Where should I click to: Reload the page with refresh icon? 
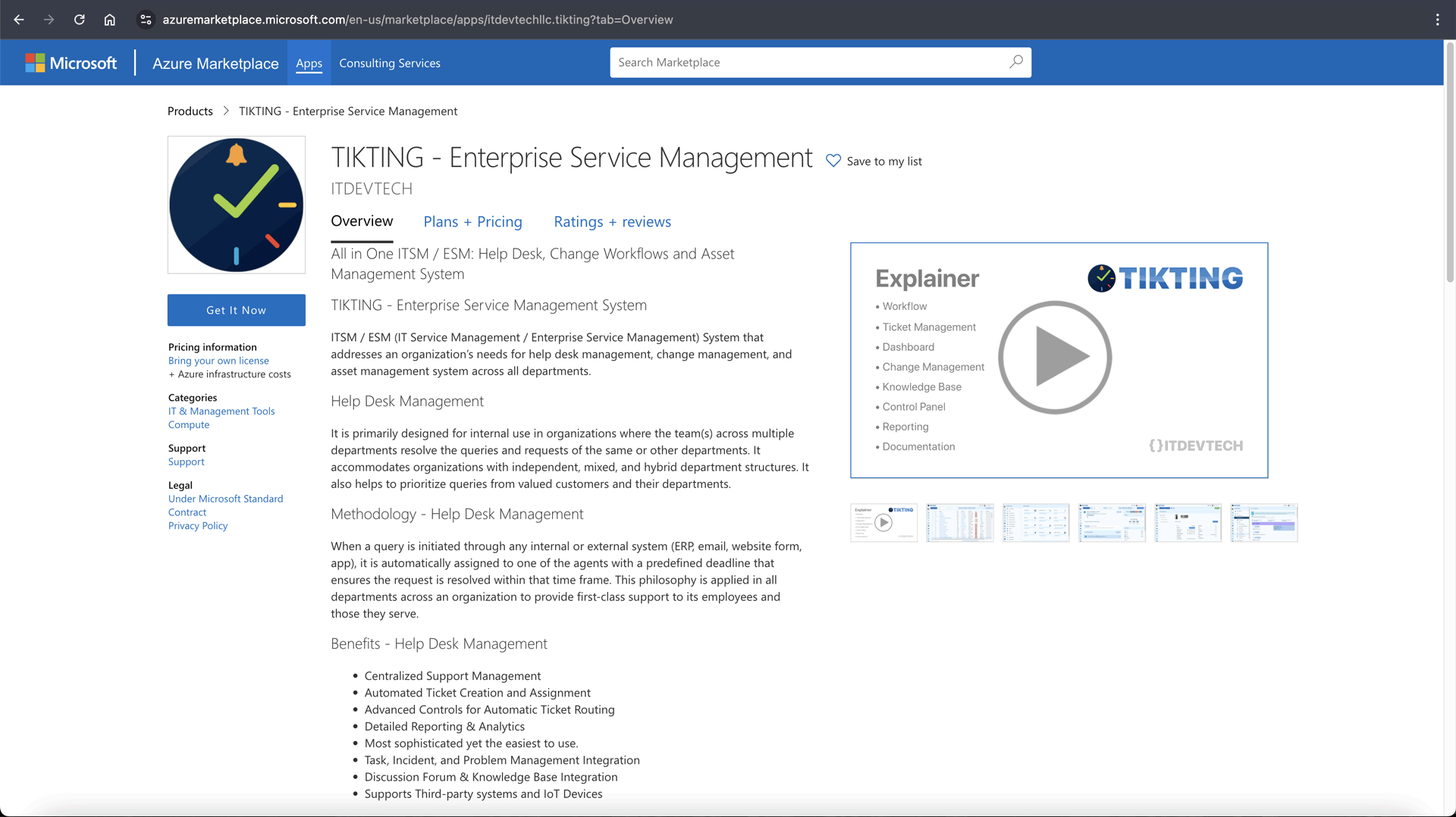pos(80,20)
